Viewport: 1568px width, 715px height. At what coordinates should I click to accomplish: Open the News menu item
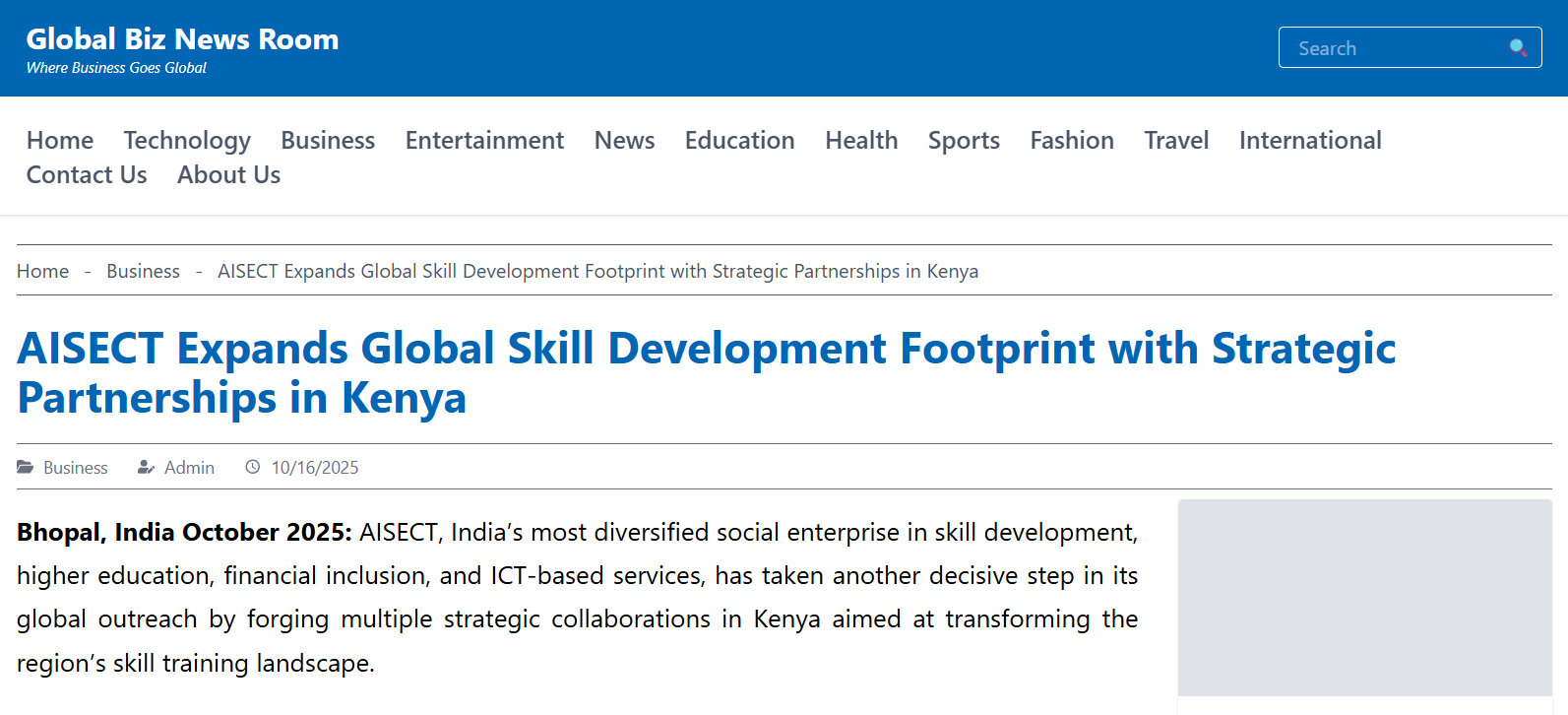click(624, 141)
